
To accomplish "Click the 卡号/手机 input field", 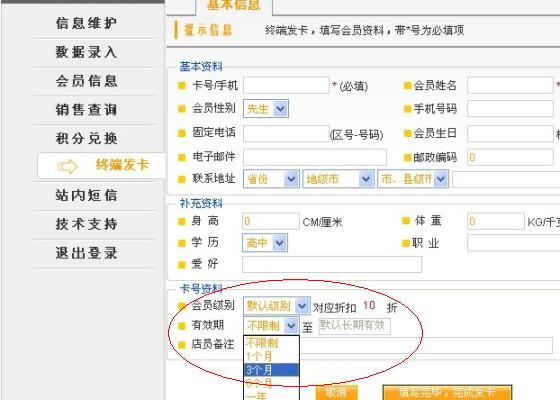I will (x=286, y=85).
